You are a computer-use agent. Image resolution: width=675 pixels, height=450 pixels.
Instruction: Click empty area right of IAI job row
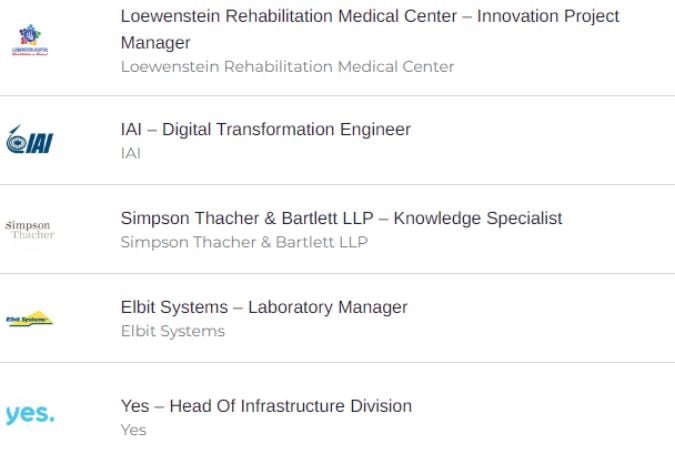[542, 140]
